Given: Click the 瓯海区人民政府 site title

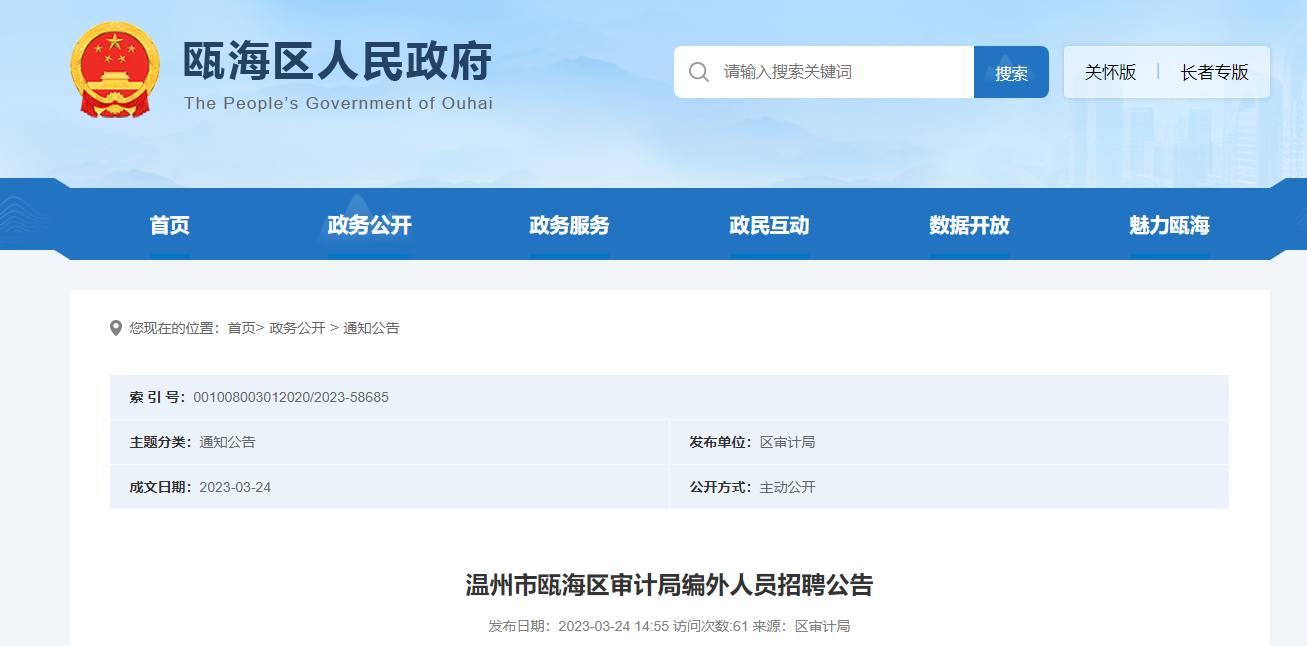Looking at the screenshot, I should pos(337,62).
